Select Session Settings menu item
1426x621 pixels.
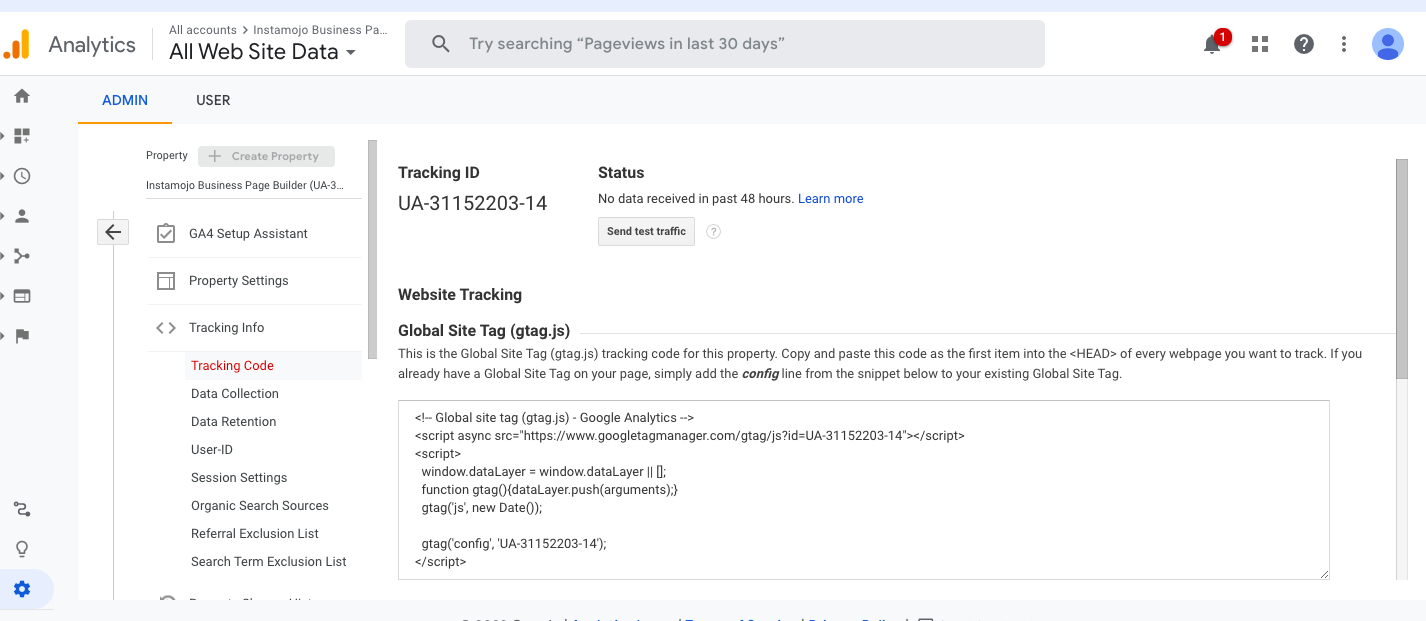click(x=239, y=478)
